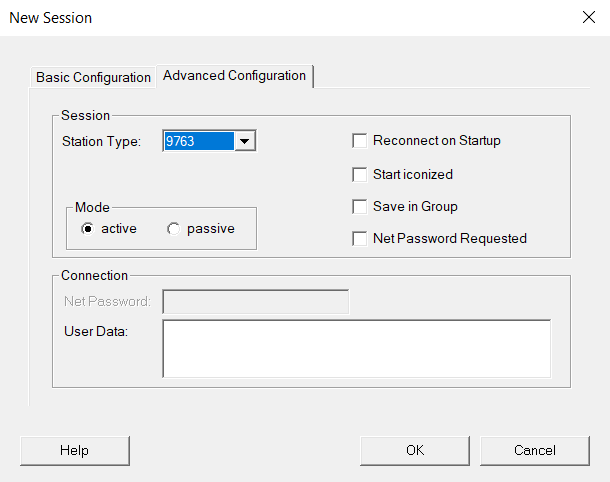
Task: Click the Reconnect on Startup label
Action: 436,140
